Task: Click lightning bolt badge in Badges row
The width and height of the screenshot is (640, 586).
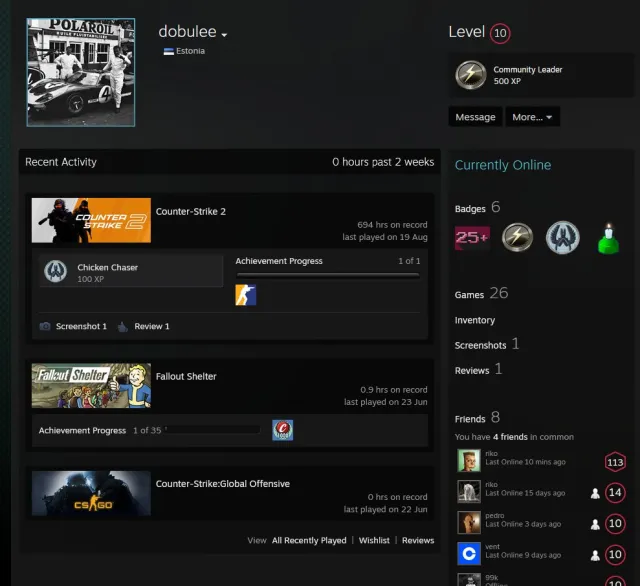Action: pyautogui.click(x=517, y=237)
